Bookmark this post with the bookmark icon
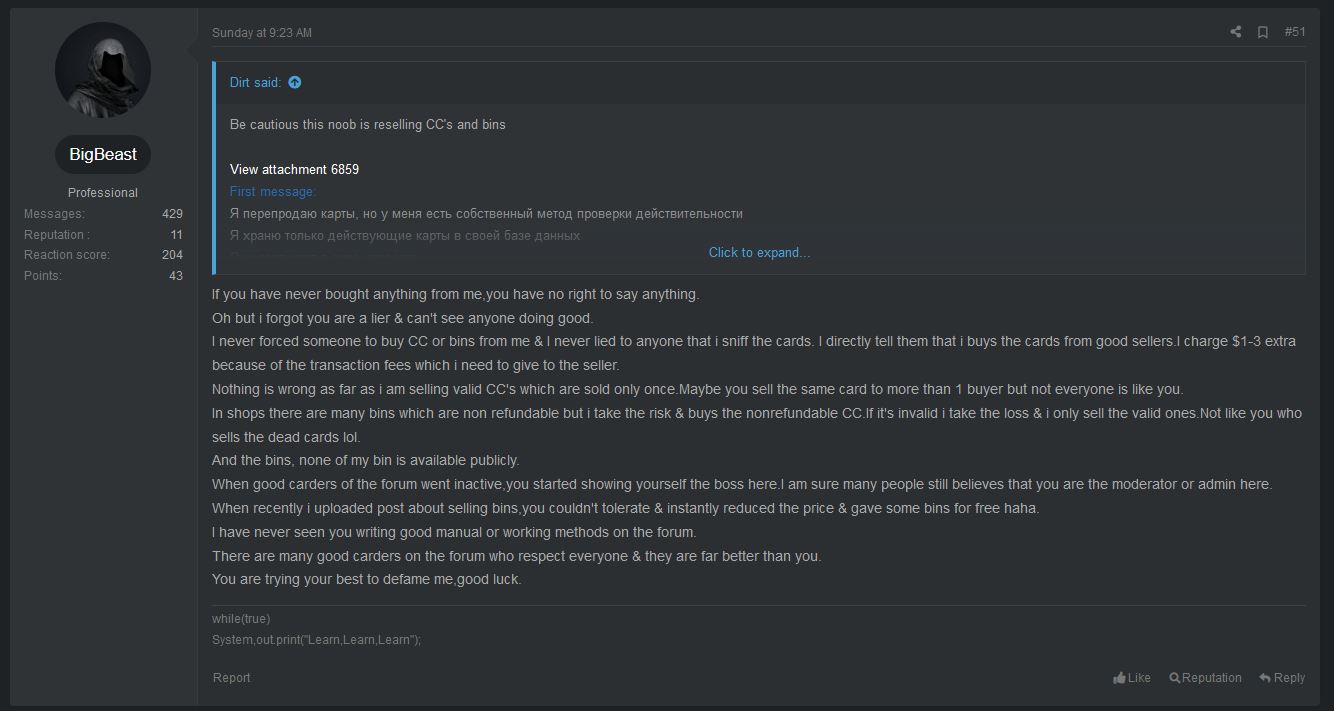Image resolution: width=1334 pixels, height=711 pixels. point(1263,32)
